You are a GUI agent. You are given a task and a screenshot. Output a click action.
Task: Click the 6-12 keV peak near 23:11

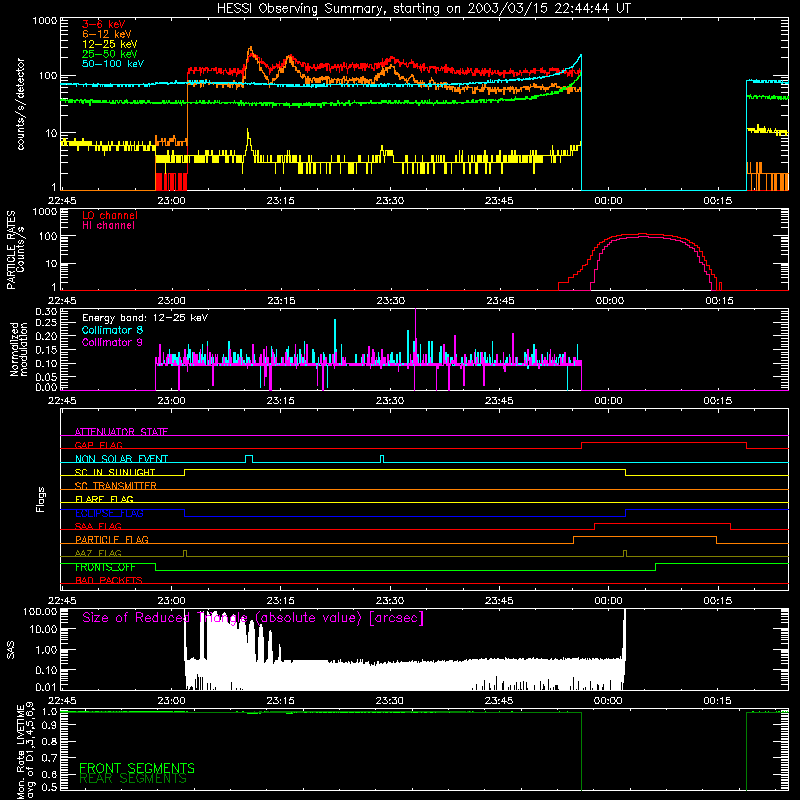250,49
